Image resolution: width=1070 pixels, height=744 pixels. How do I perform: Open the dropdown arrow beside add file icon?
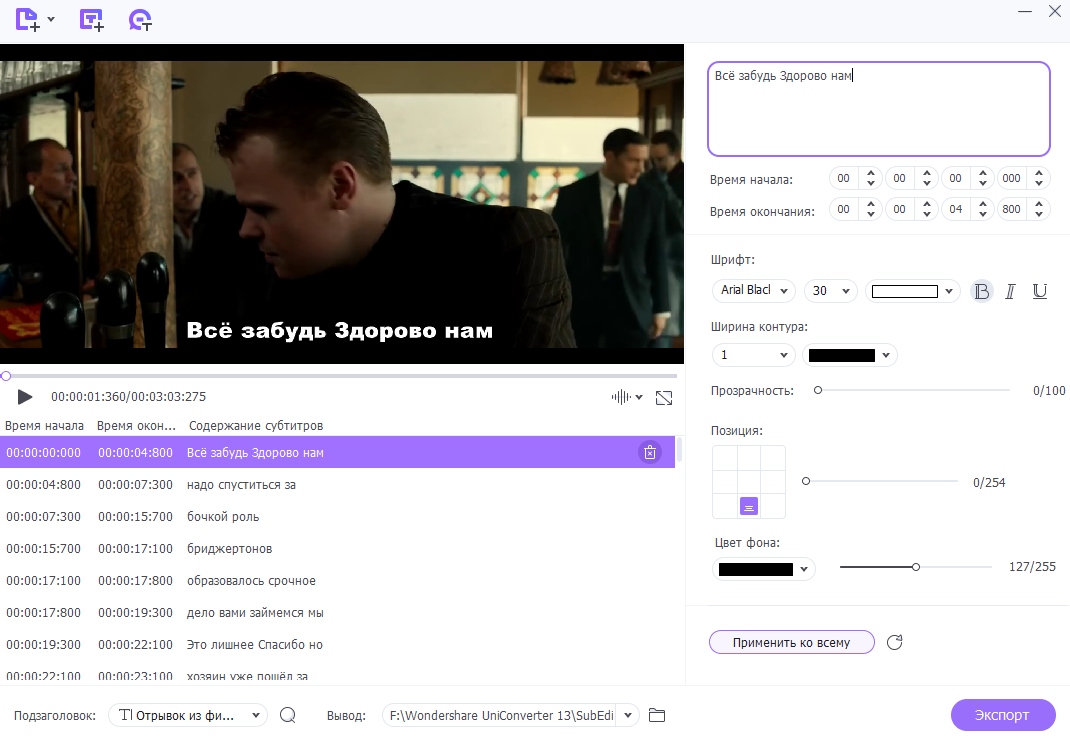50,20
